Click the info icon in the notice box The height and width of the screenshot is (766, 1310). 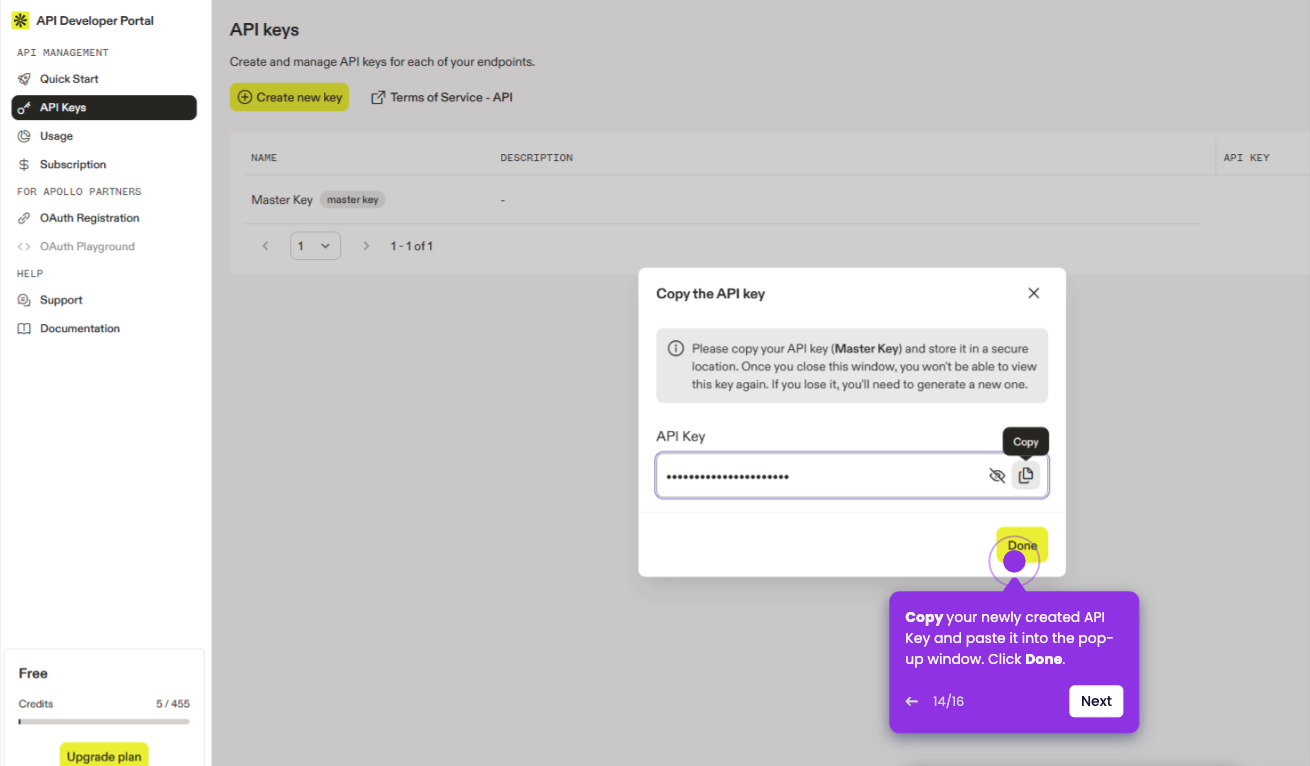pos(676,349)
